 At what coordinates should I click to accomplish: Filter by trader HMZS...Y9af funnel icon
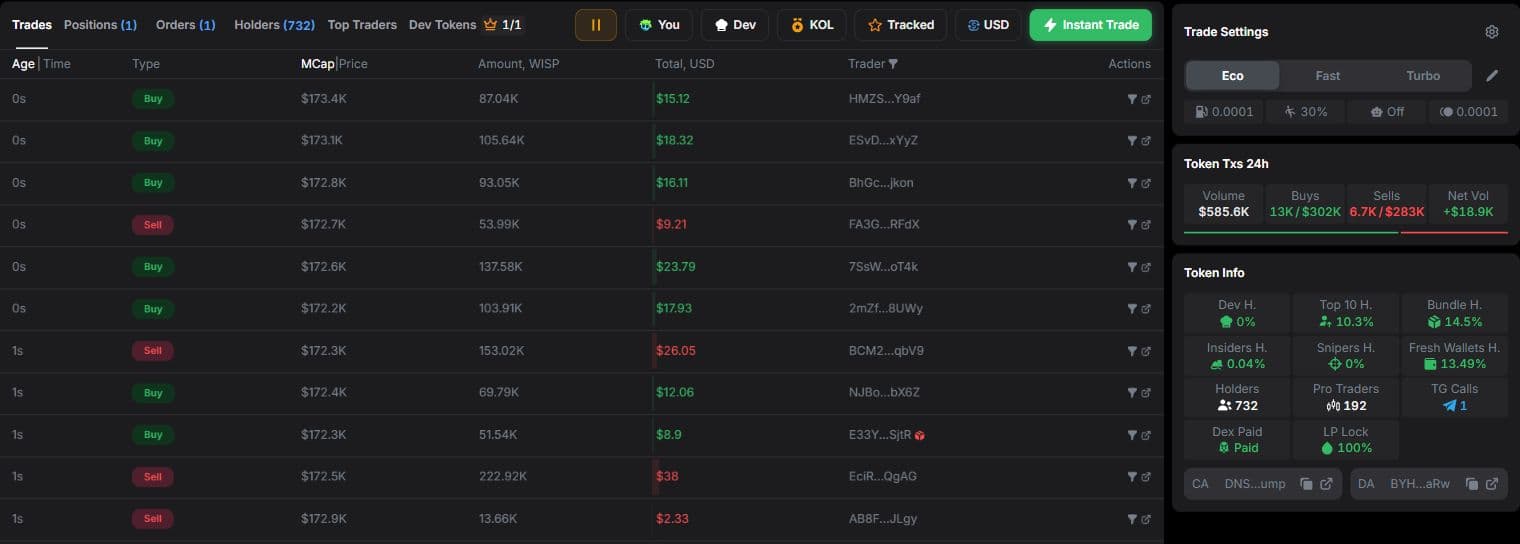click(1132, 99)
